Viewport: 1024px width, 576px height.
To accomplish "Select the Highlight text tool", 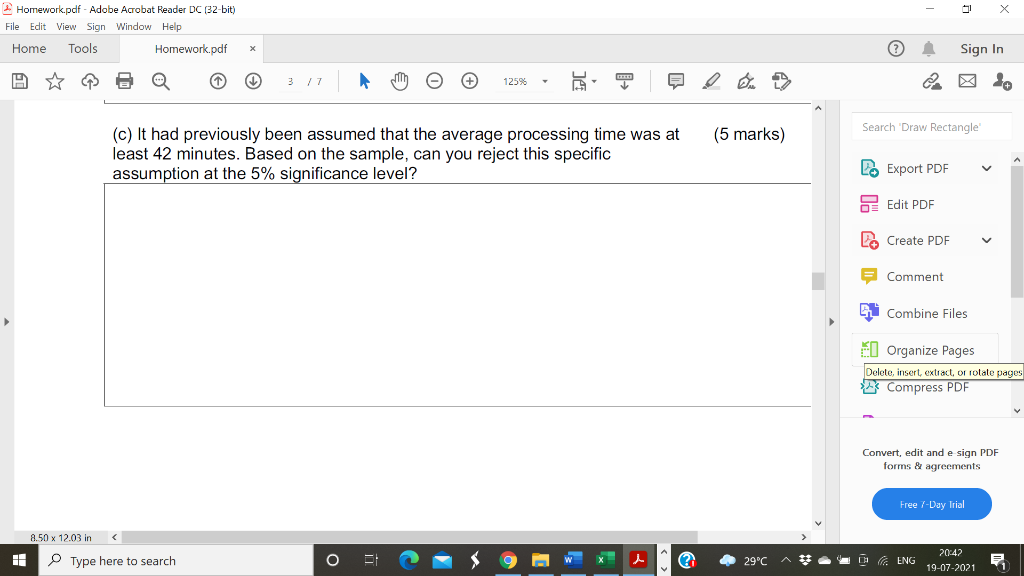I will click(x=711, y=81).
